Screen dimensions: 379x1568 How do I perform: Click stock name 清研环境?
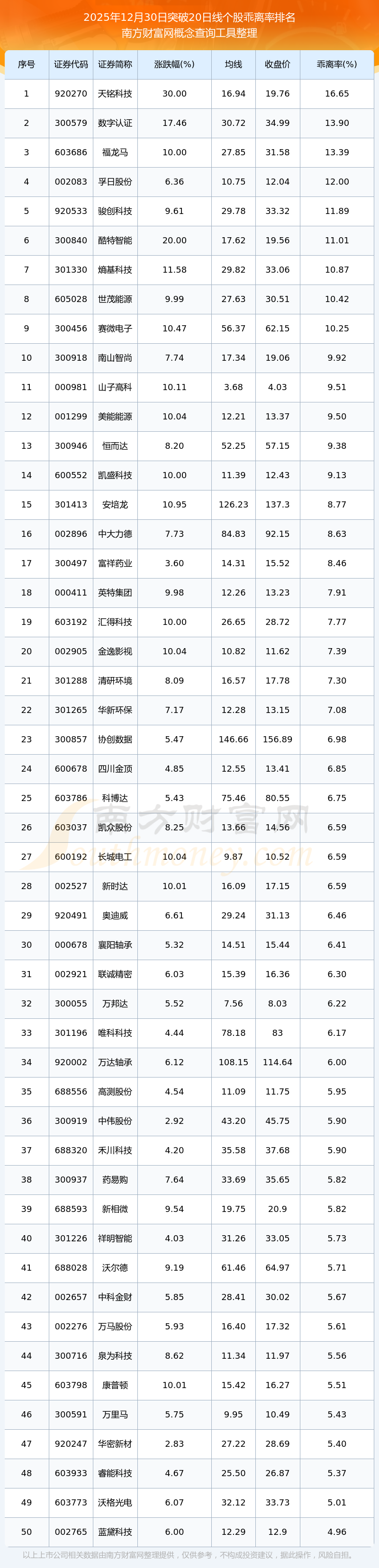coord(115,680)
